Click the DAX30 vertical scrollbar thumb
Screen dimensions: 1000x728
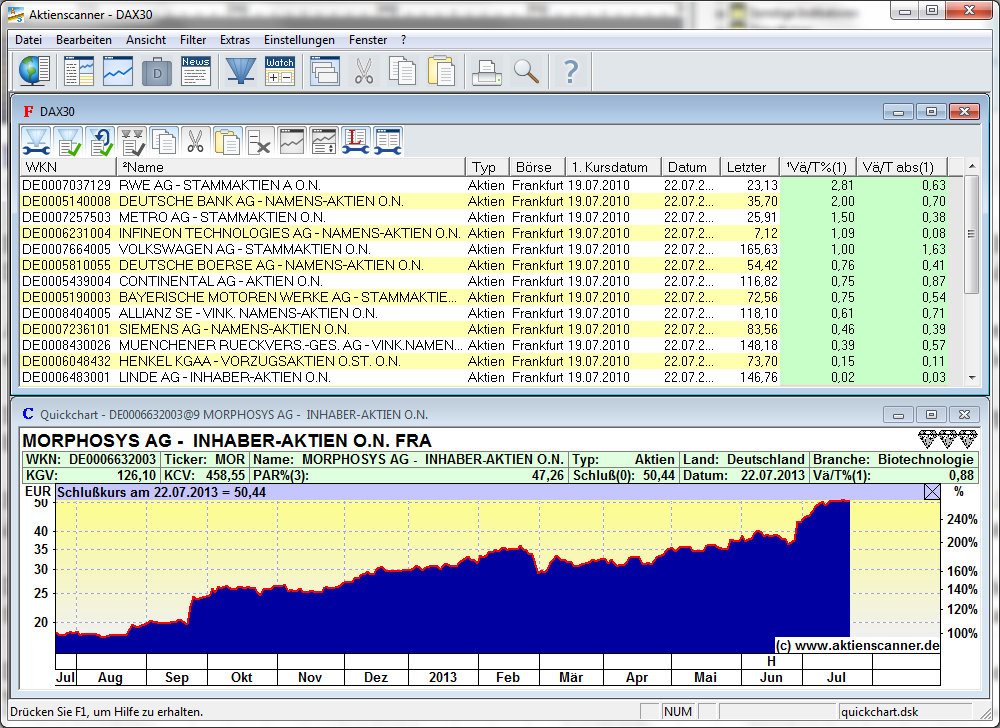[972, 234]
